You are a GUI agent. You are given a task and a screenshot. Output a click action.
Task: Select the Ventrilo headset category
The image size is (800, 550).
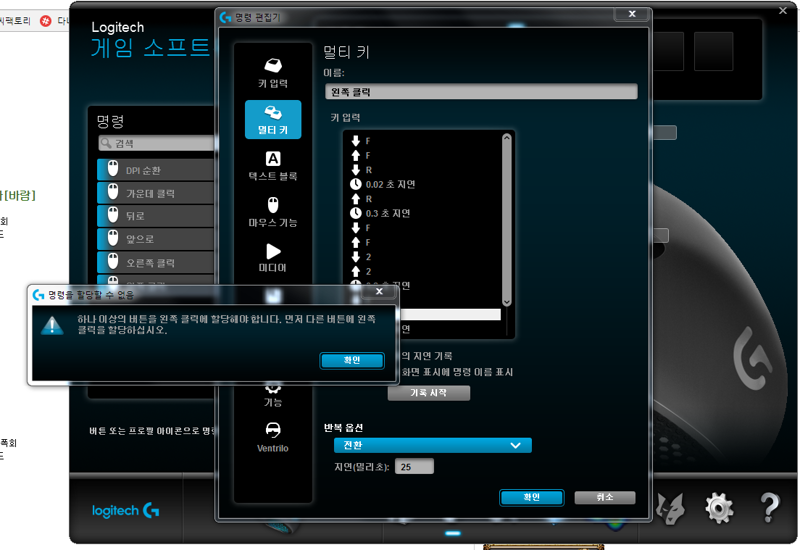(273, 438)
